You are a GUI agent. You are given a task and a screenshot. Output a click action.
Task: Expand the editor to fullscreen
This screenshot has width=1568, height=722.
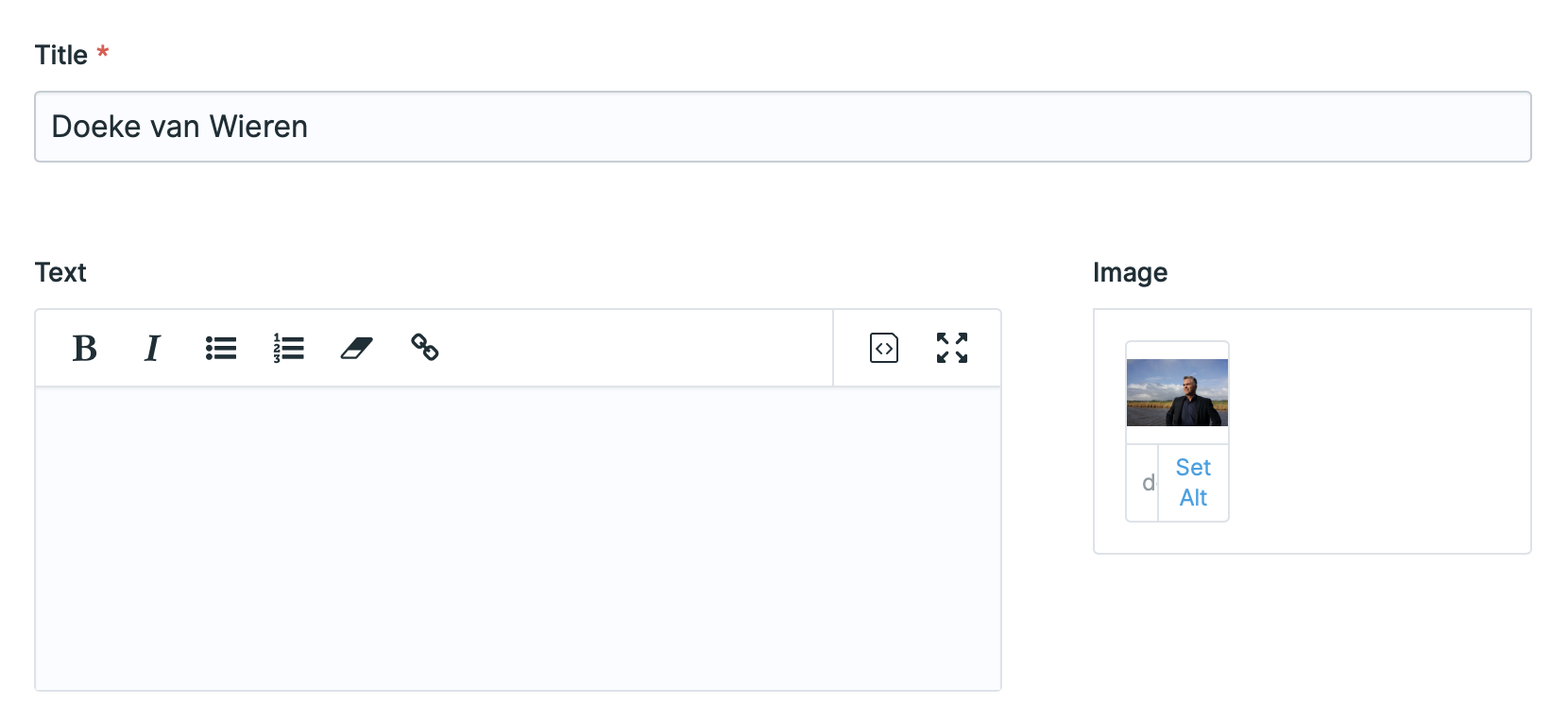pos(952,348)
